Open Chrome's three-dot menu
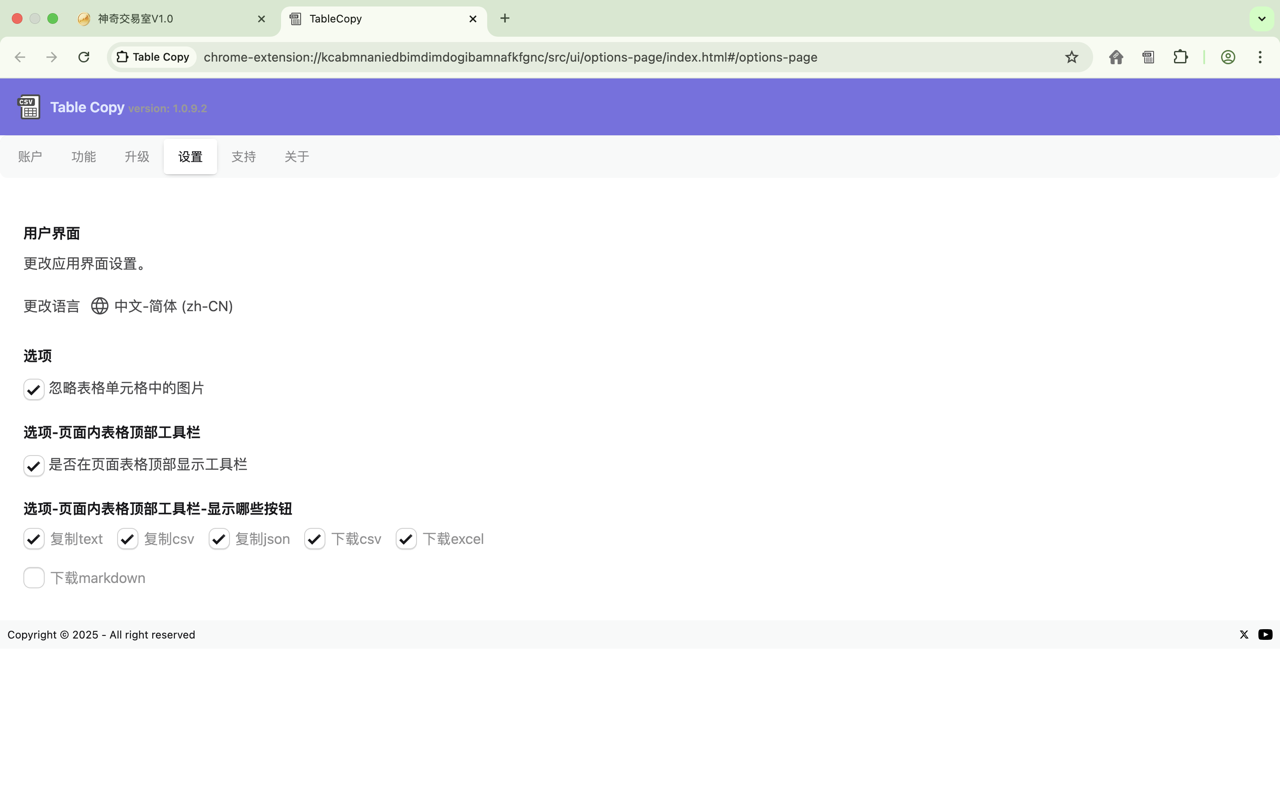The width and height of the screenshot is (1280, 800). point(1260,57)
